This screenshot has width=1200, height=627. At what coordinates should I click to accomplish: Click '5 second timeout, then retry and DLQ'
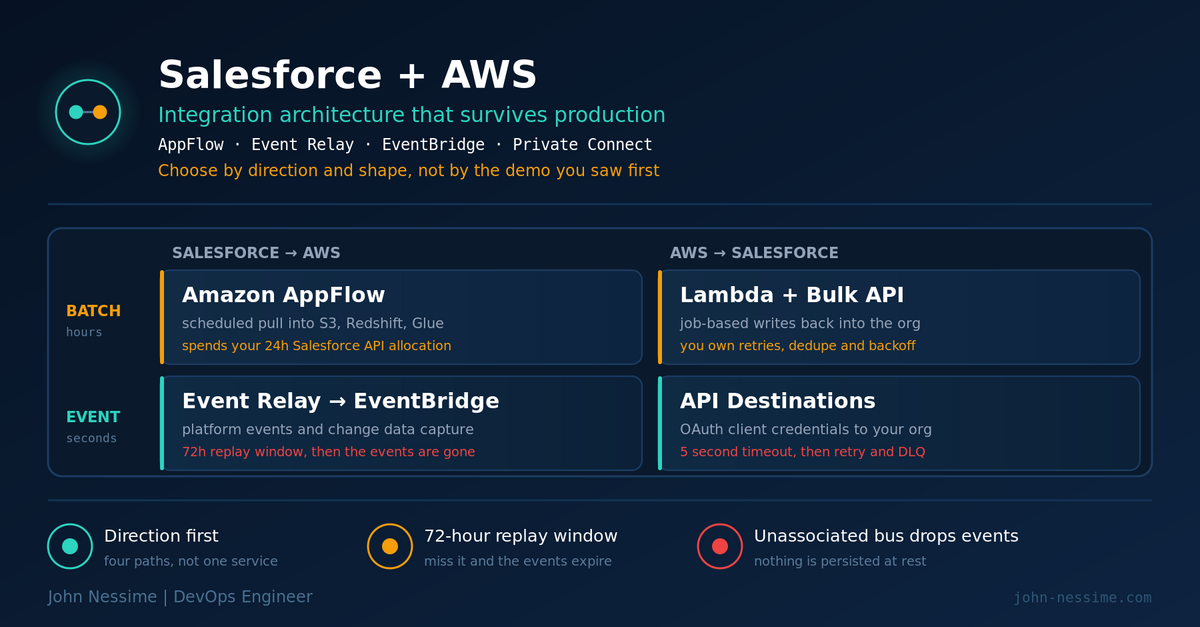pyautogui.click(x=802, y=452)
